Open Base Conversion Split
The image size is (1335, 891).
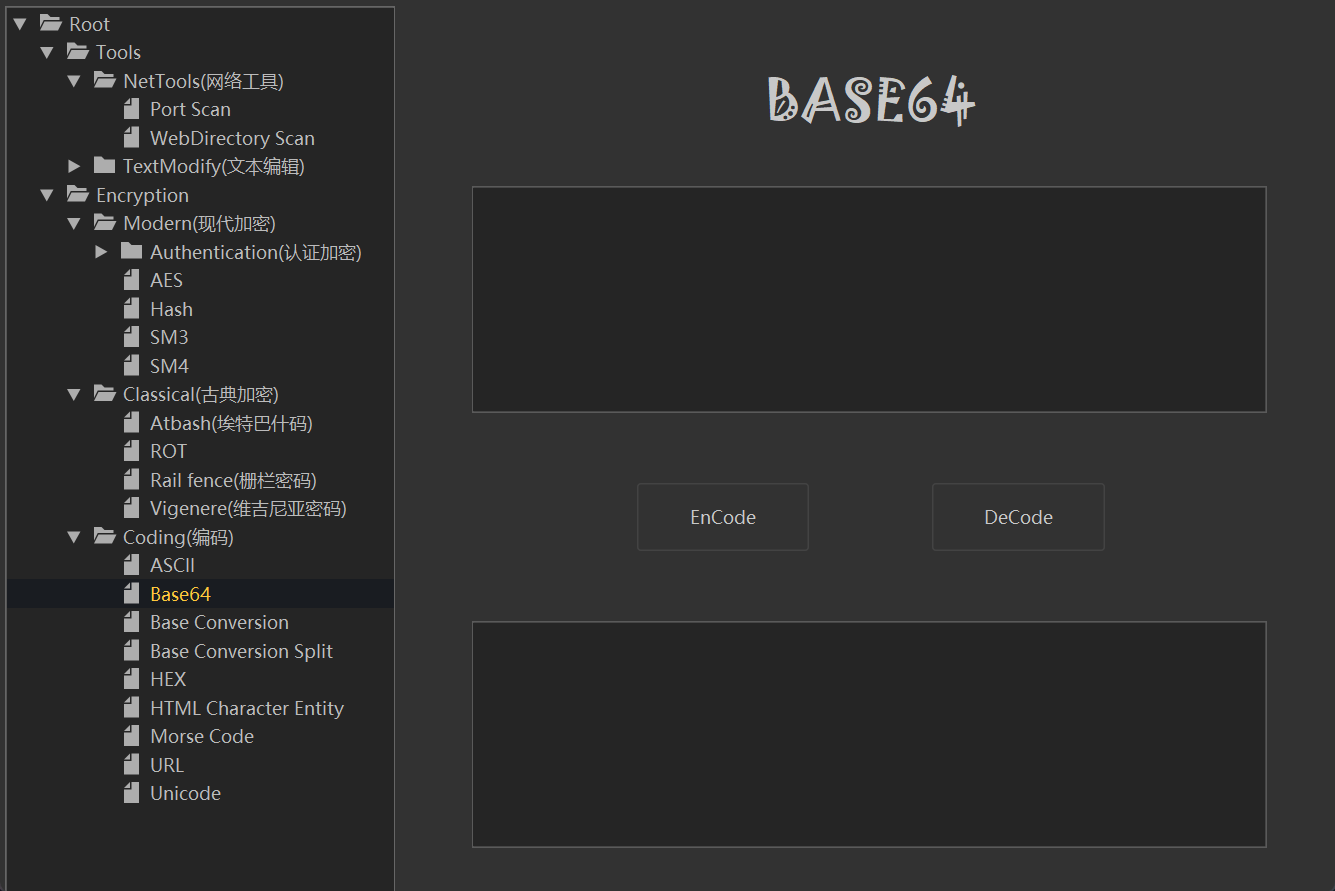[x=241, y=651]
